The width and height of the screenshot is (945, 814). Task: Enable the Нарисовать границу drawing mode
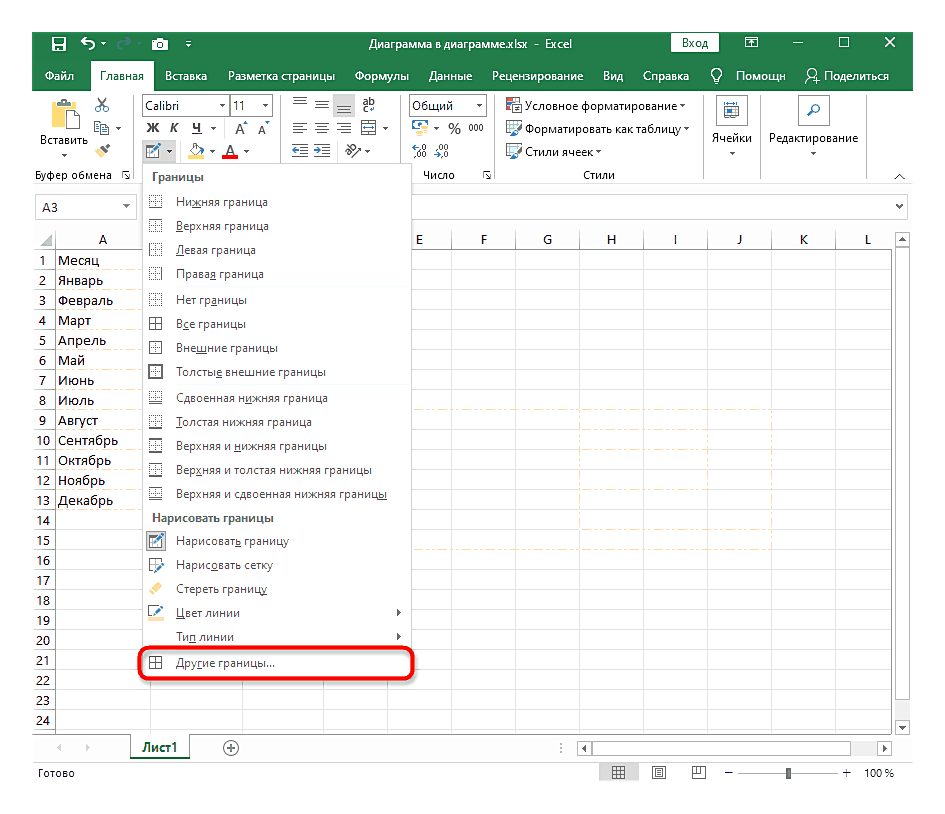click(232, 541)
